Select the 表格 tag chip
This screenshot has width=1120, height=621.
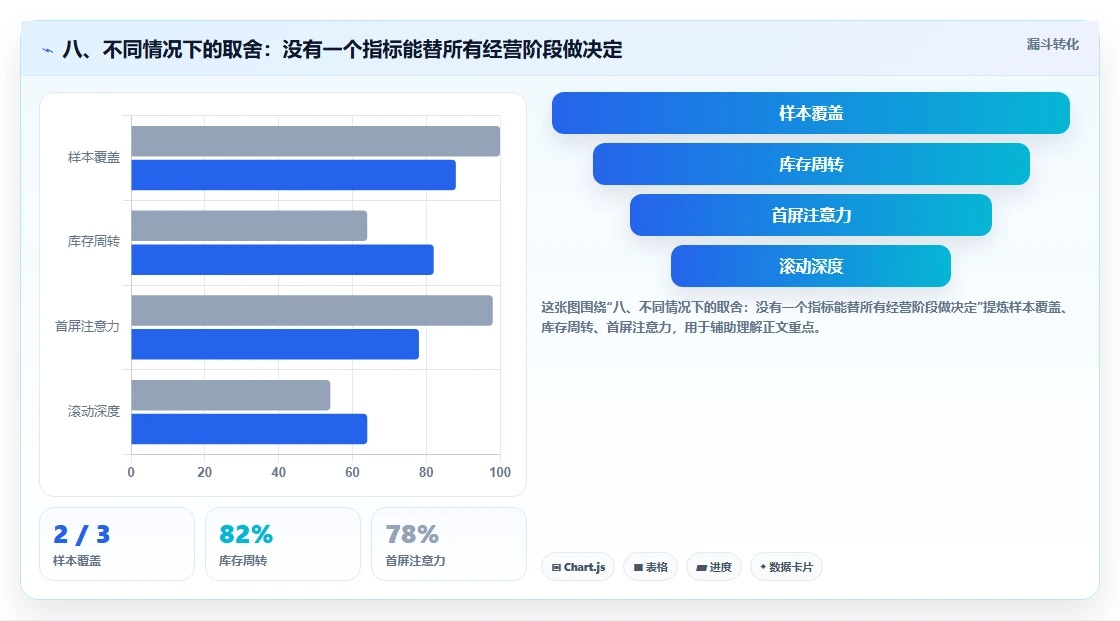coord(651,567)
